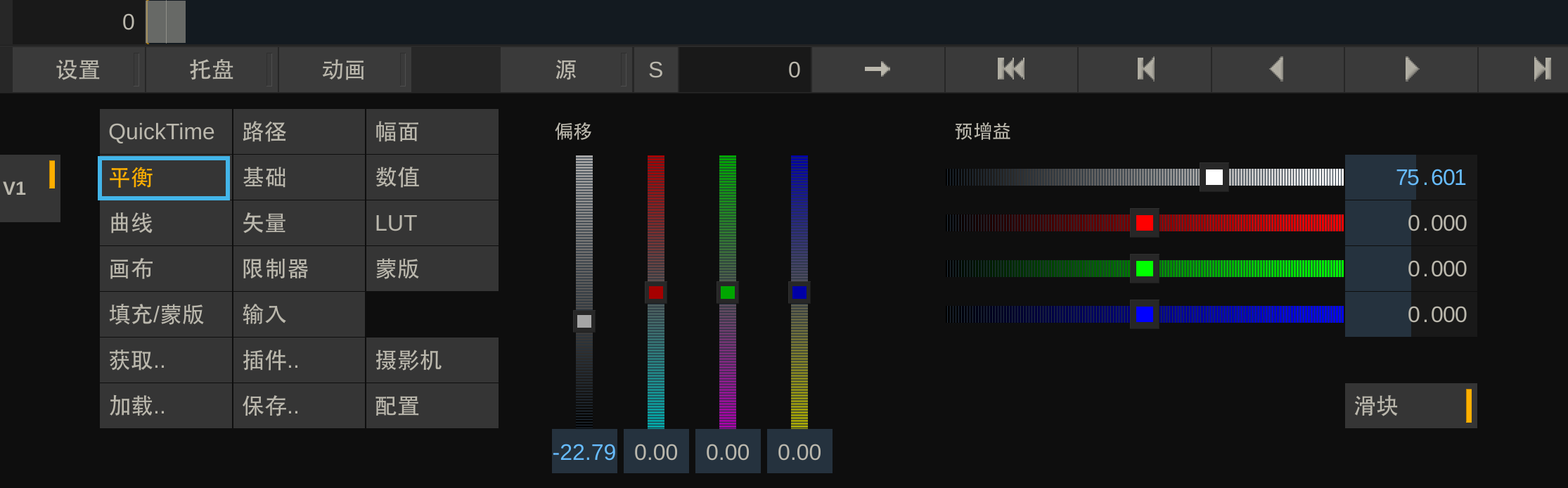
Task: Click the right arrow go-to icon
Action: coord(878,69)
